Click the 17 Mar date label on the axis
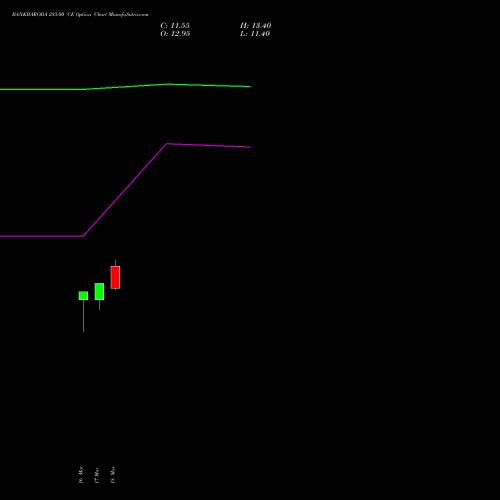Screen dimensions: 500x500 (97, 475)
